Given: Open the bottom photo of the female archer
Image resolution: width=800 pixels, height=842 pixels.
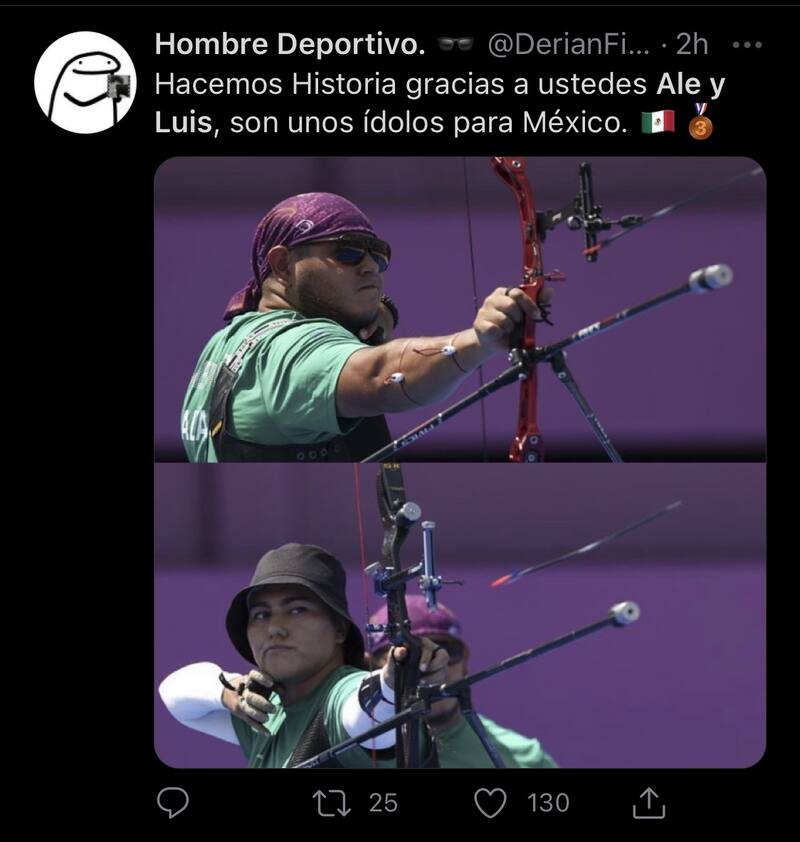Looking at the screenshot, I should point(459,616).
